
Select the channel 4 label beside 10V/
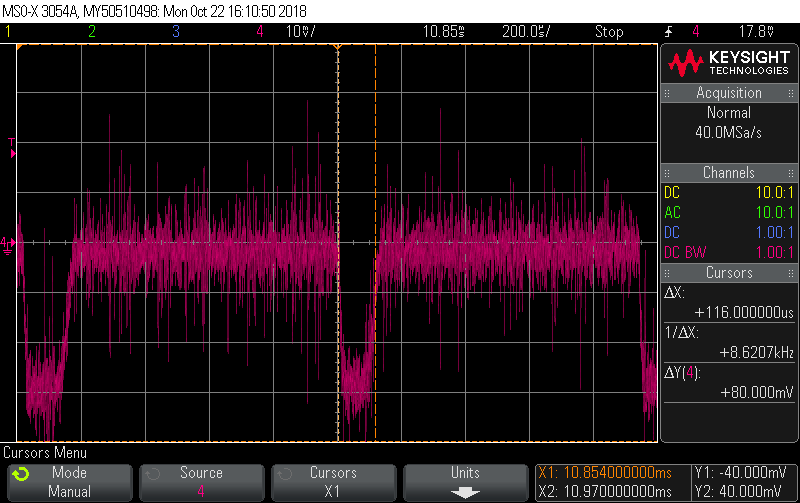[260, 32]
